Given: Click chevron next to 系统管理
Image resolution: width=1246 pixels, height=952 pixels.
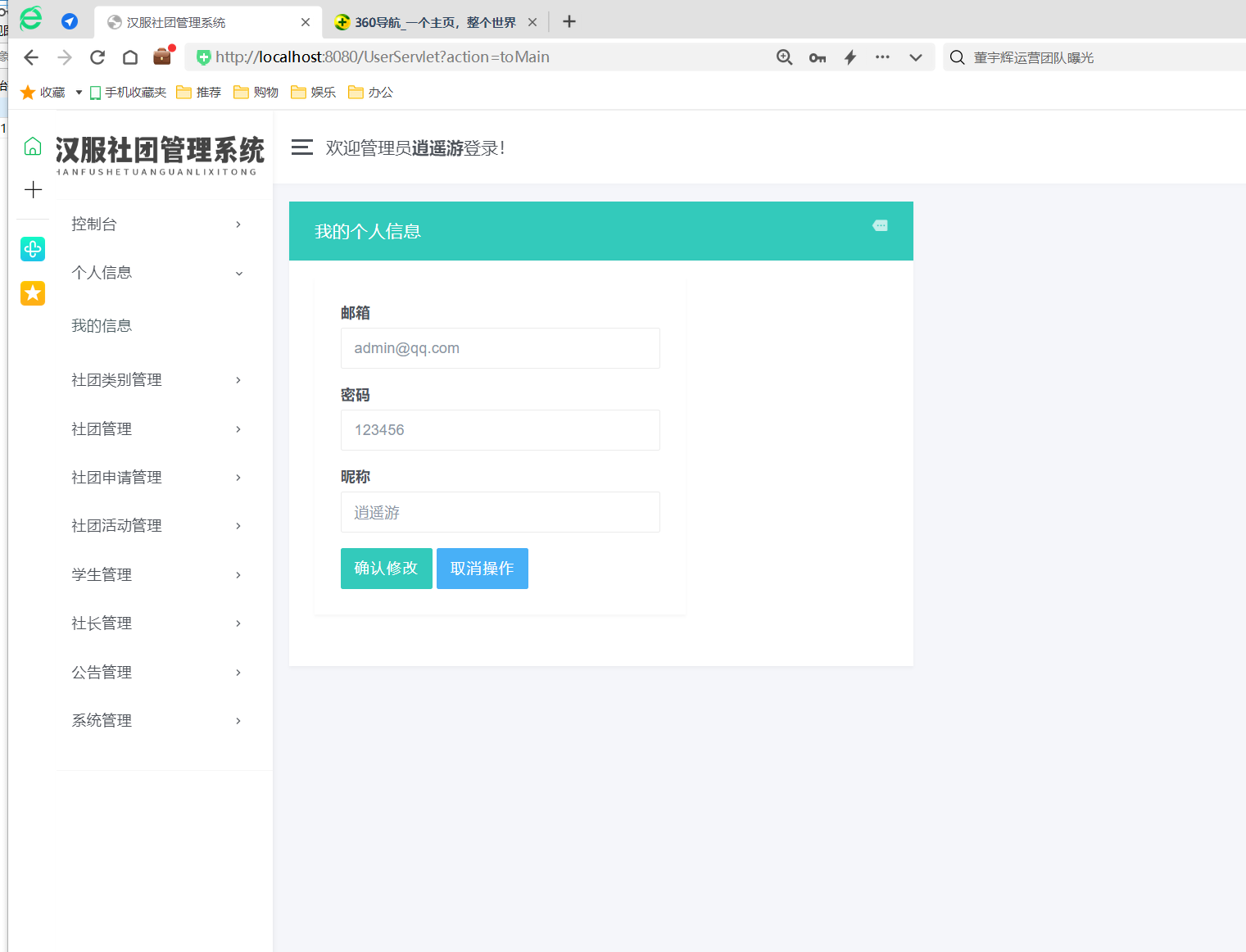Looking at the screenshot, I should 238,720.
